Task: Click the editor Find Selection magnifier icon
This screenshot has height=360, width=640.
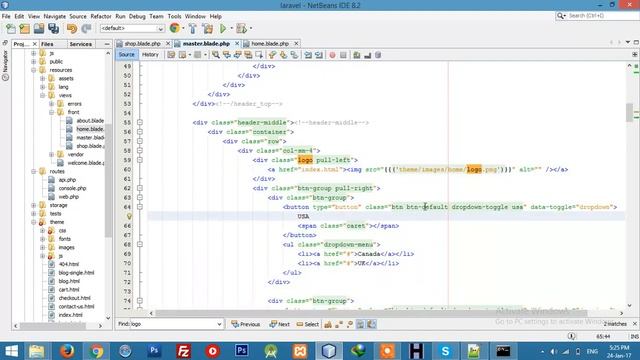Action: (x=216, y=55)
